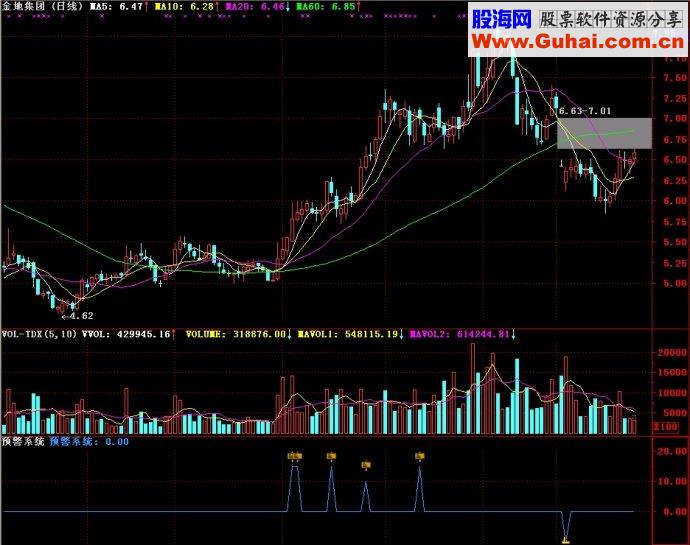Image resolution: width=690 pixels, height=545 pixels.
Task: Click the signal icon above the 10.00 peak
Action: pos(366,465)
